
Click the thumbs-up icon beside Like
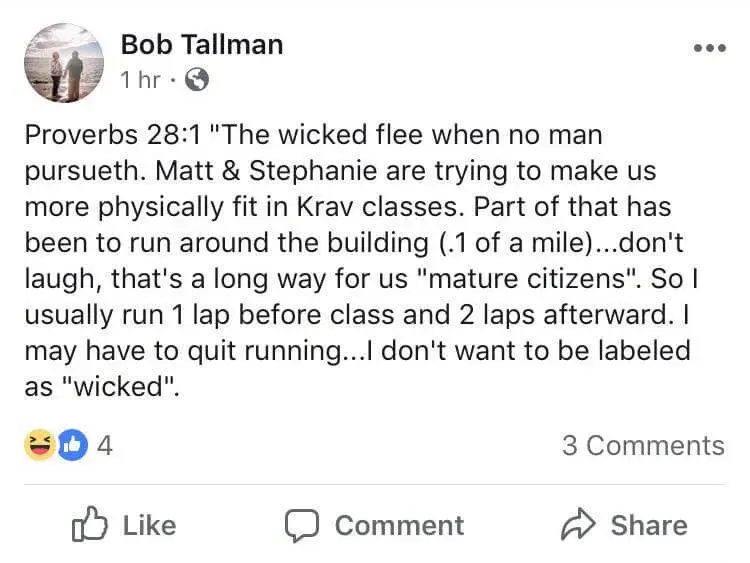click(90, 524)
